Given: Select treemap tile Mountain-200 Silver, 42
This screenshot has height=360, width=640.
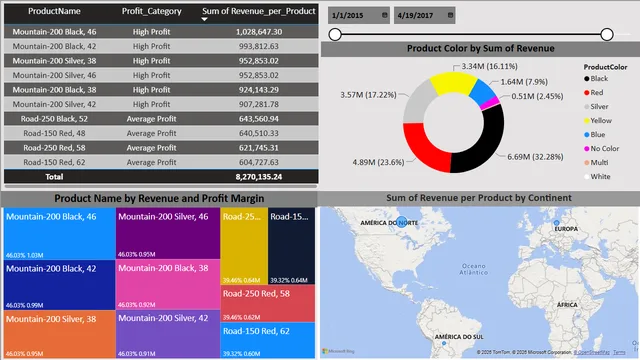Looking at the screenshot, I should coord(168,334).
